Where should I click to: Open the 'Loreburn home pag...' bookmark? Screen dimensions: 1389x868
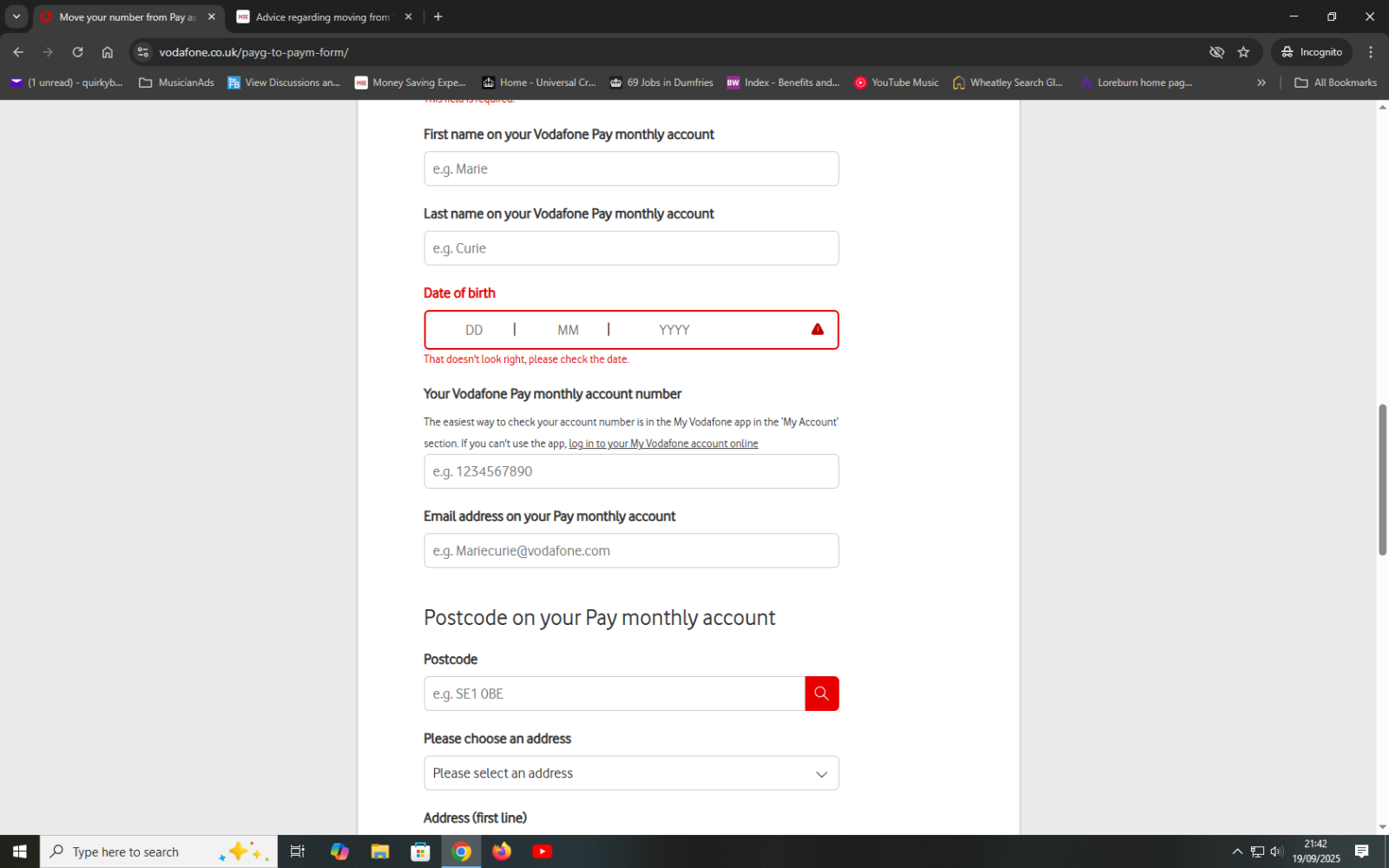(x=1136, y=82)
